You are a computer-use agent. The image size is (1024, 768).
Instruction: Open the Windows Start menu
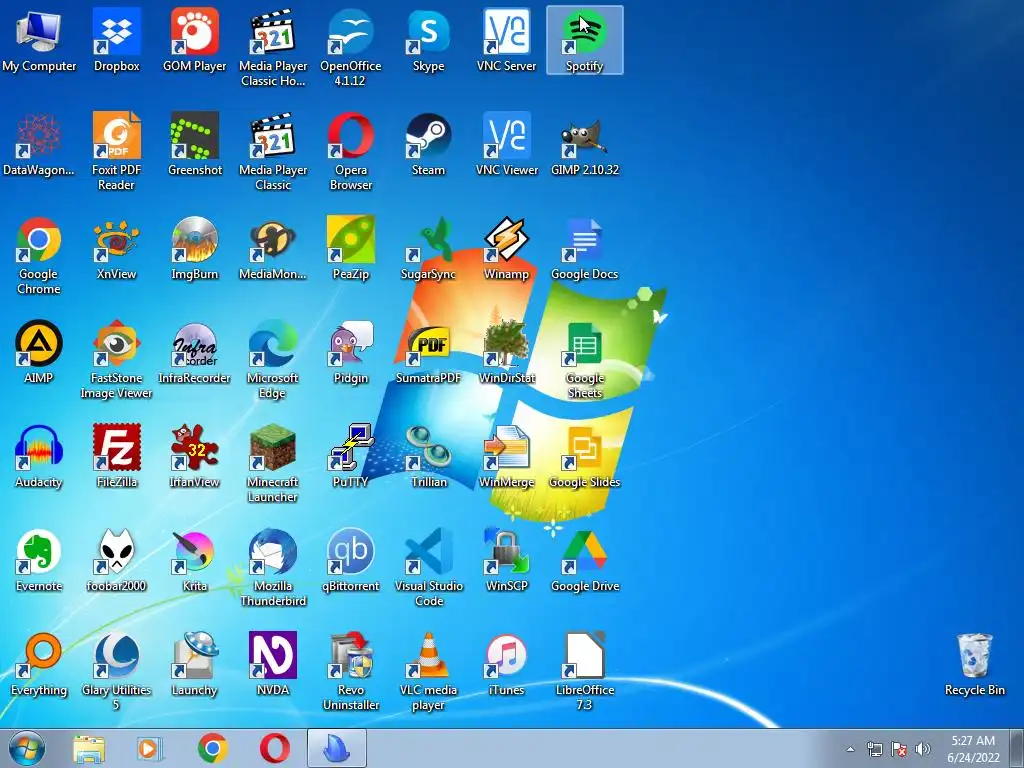pyautogui.click(x=26, y=748)
